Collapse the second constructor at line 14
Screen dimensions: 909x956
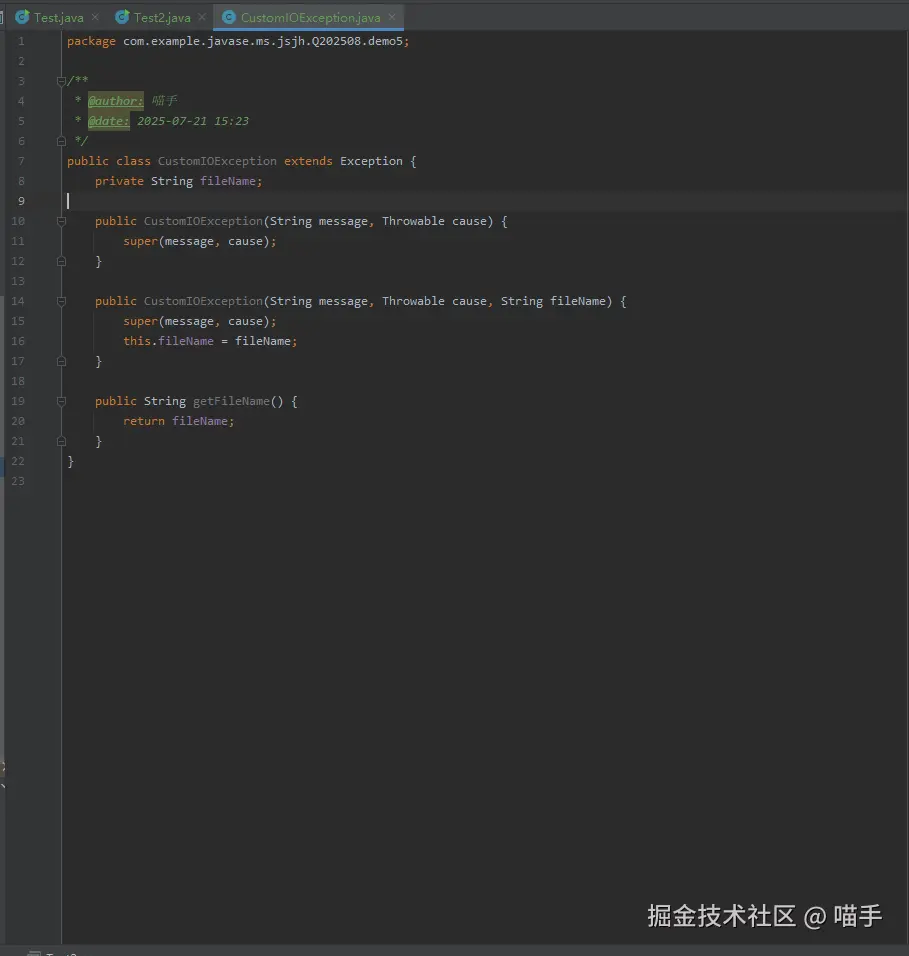point(61,301)
